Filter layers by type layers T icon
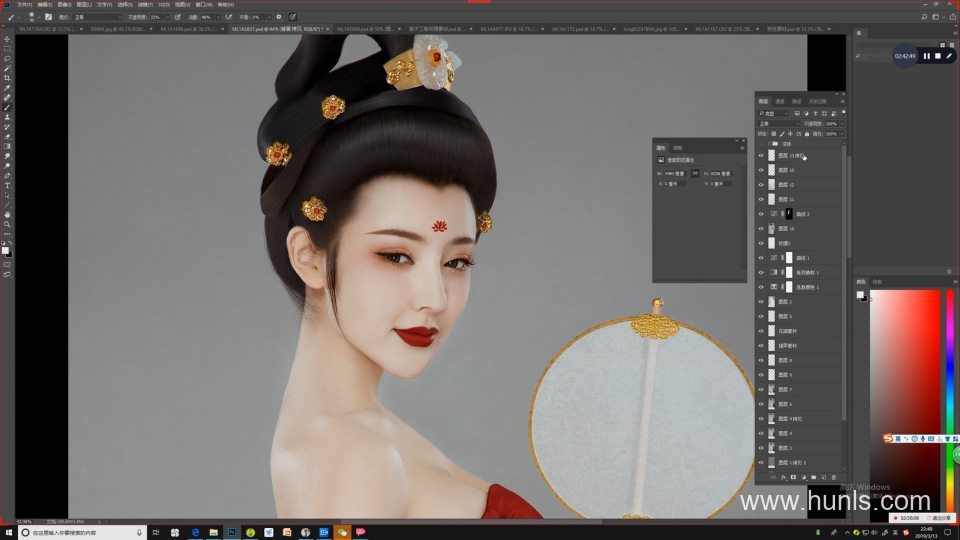 [x=816, y=113]
